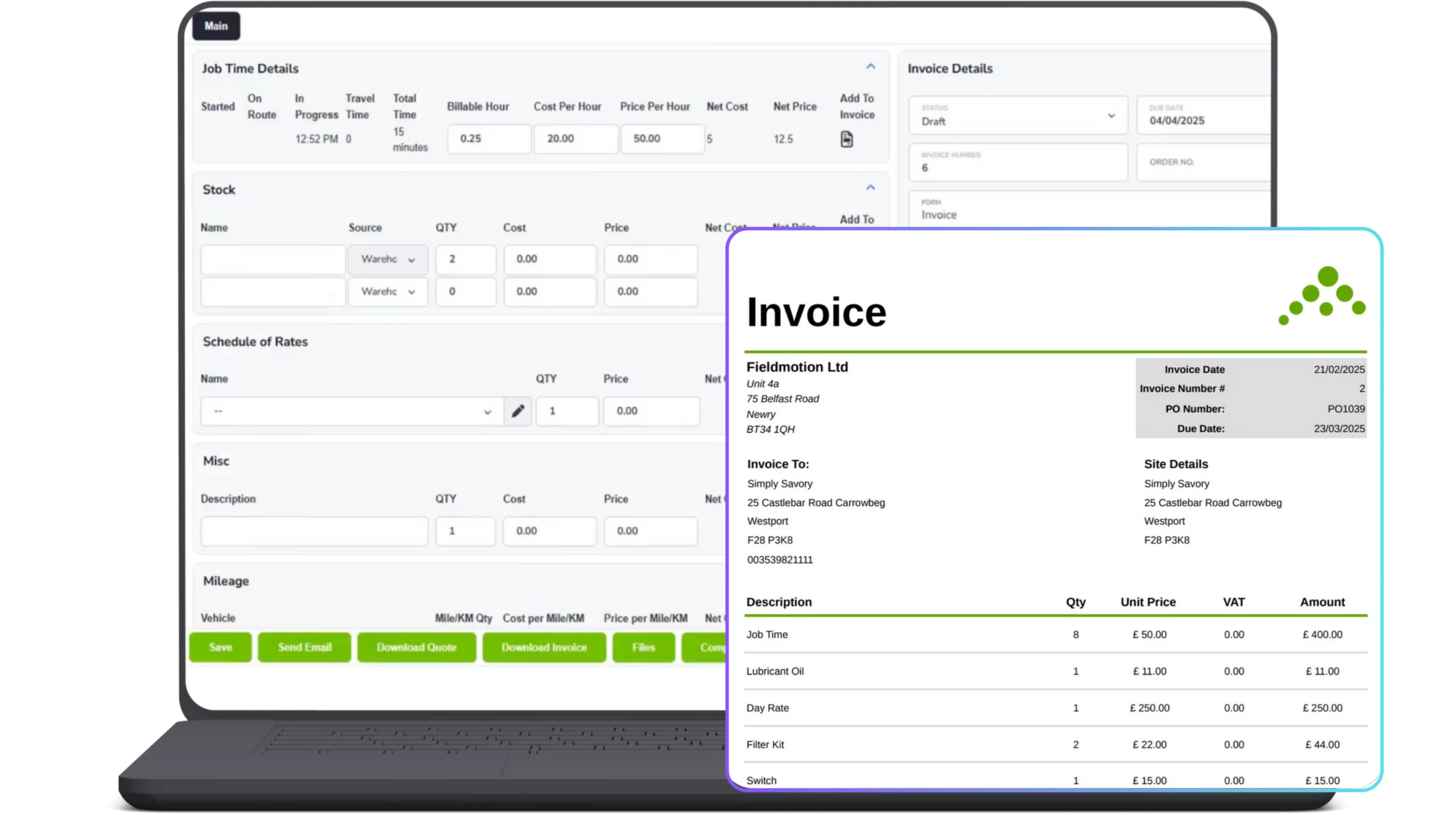Click the Add To Invoice document icon

coord(848,138)
